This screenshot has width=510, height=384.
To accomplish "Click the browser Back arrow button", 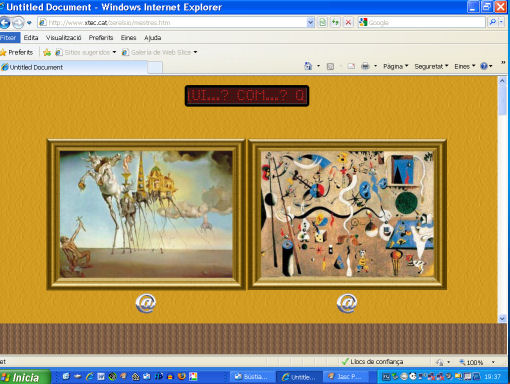I will click(x=4, y=23).
